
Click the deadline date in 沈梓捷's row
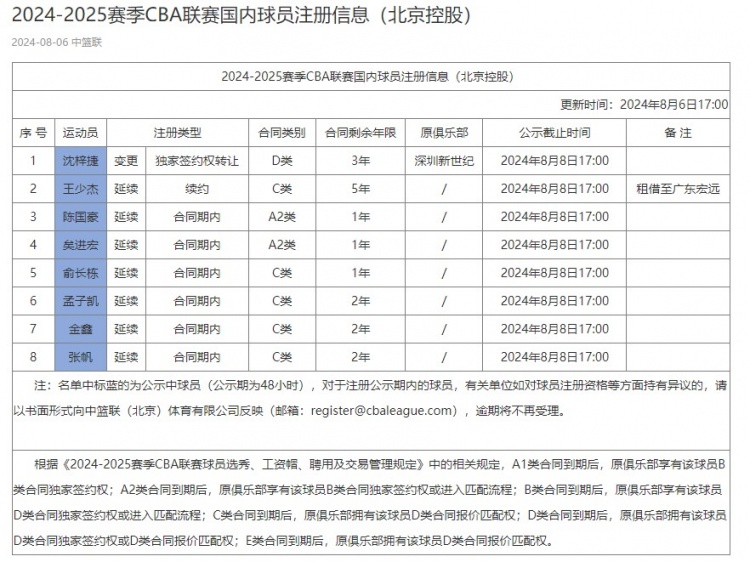[554, 161]
